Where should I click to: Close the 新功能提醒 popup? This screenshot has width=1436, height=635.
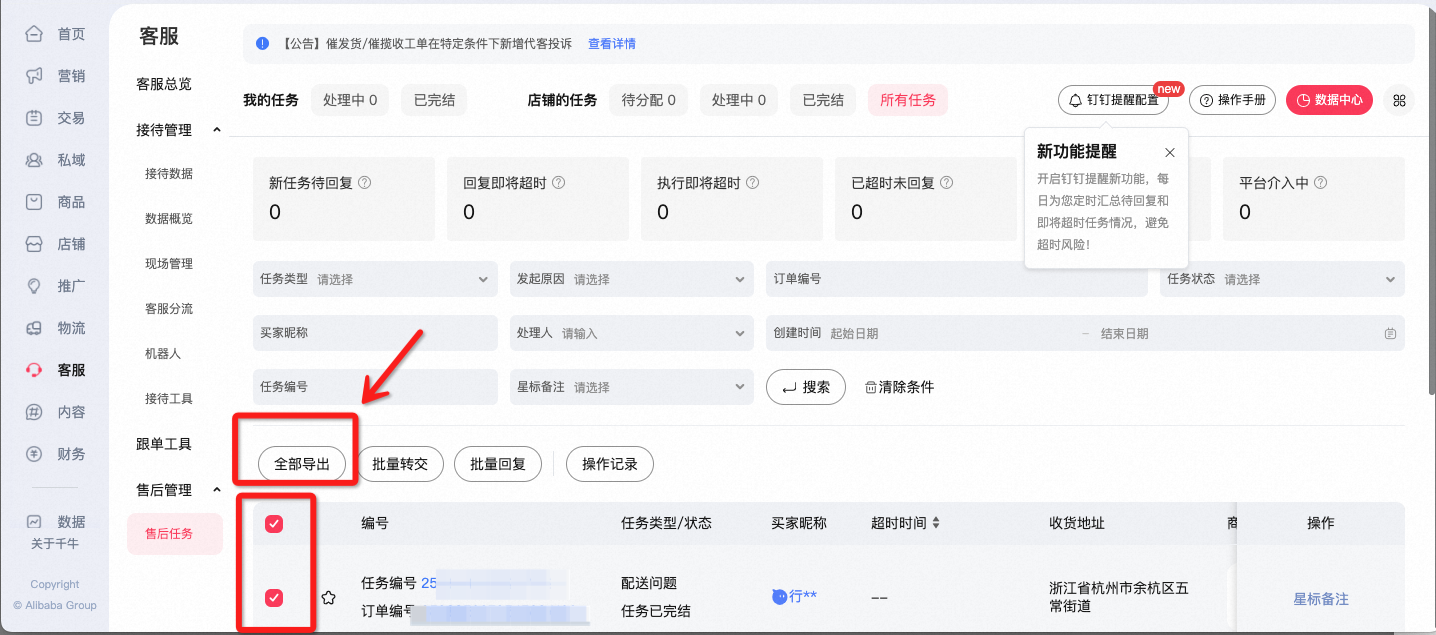point(1170,153)
